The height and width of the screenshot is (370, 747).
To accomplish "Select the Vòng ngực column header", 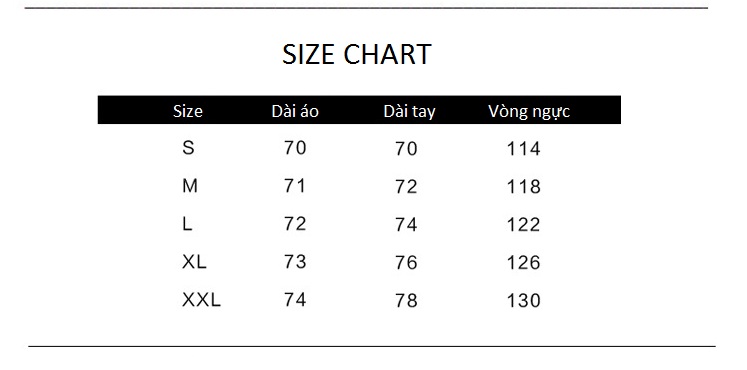I will 529,111.
